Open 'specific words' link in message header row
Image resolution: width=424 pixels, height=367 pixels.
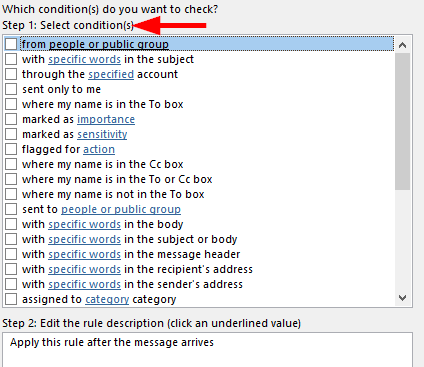point(84,254)
